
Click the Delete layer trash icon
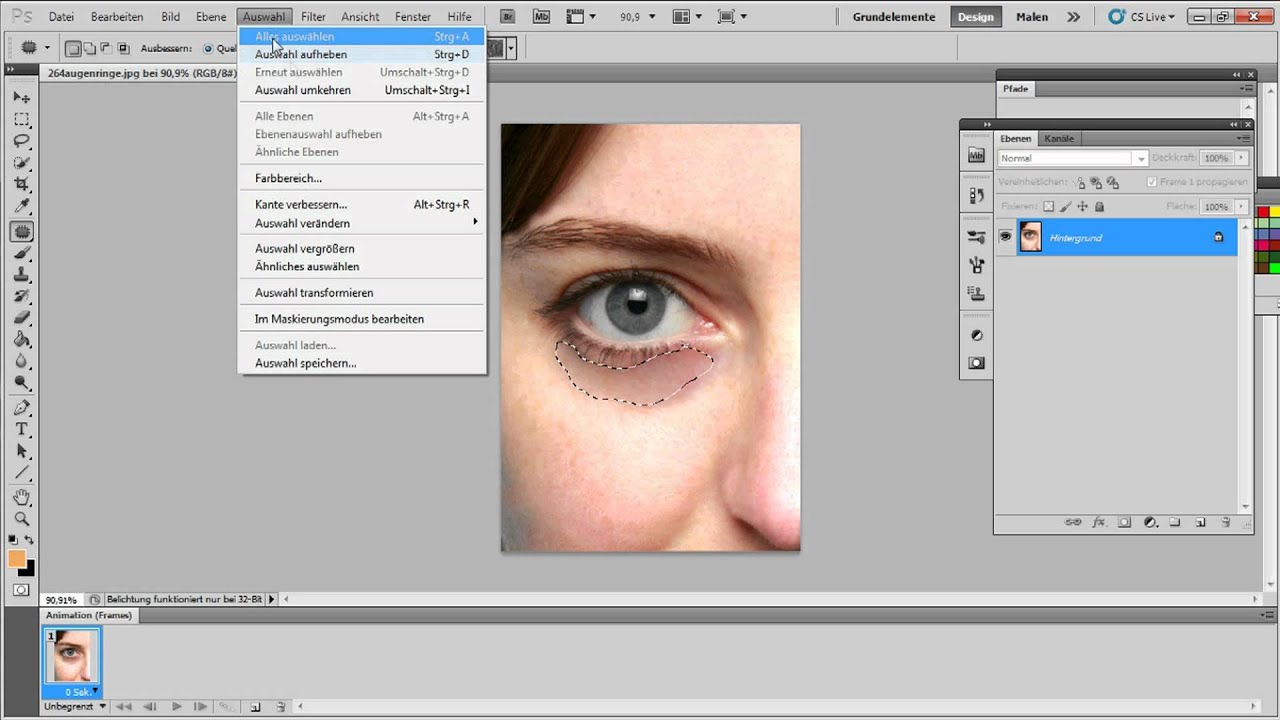(x=1226, y=522)
